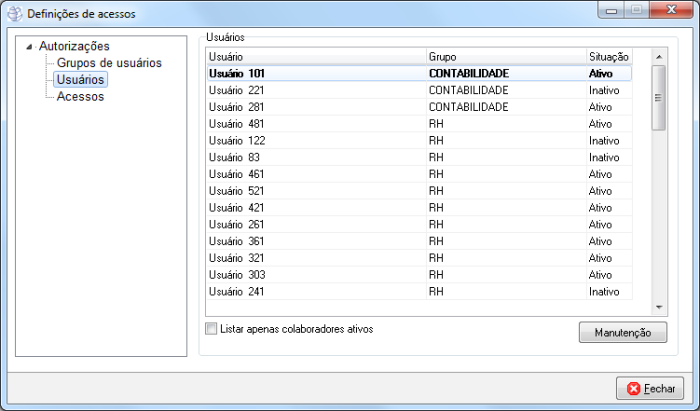This screenshot has height=411, width=700.
Task: Sort by Grupo column header
Action: pos(505,57)
